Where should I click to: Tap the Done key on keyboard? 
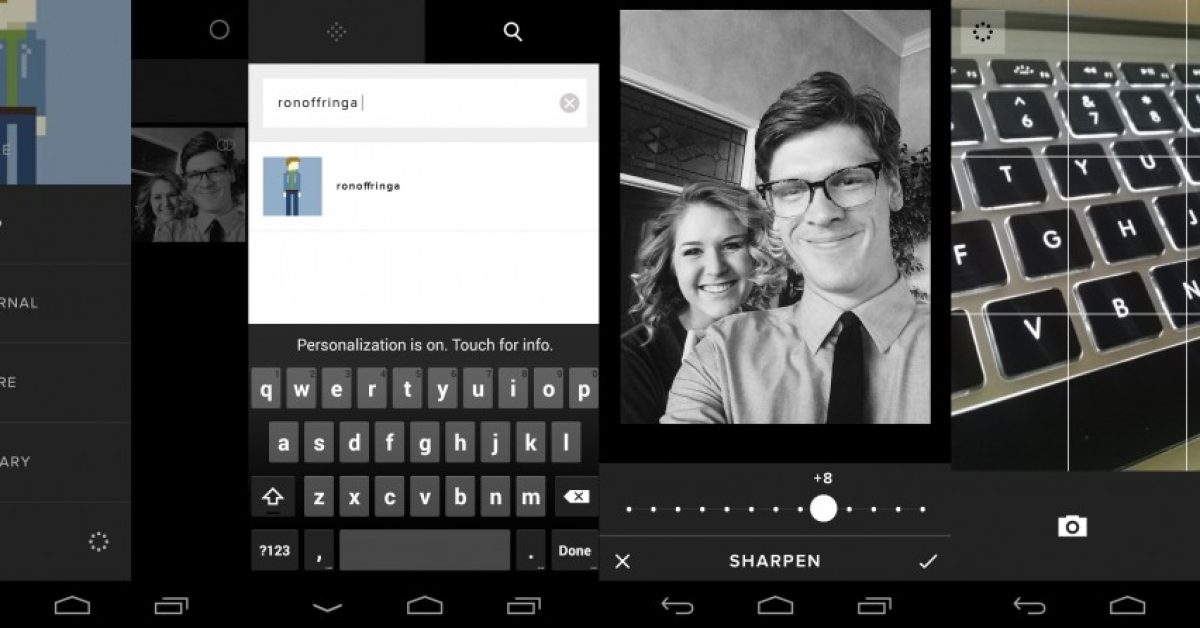pyautogui.click(x=575, y=550)
